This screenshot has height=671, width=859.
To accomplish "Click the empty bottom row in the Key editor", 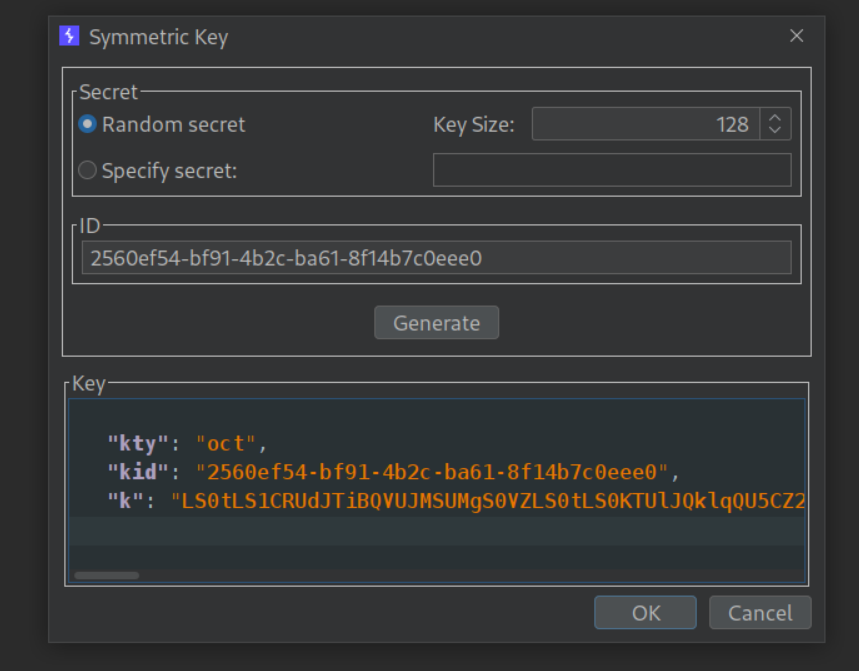I will click(436, 531).
